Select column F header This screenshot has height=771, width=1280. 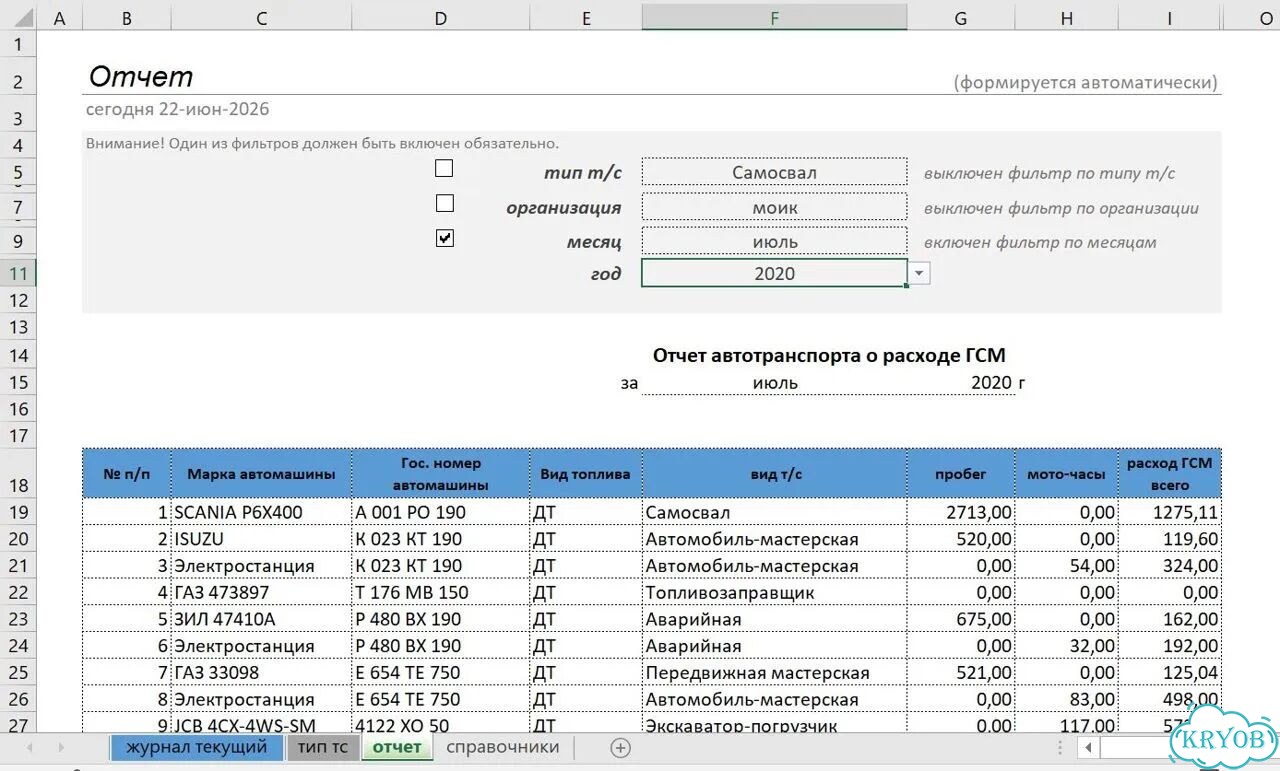click(x=774, y=17)
